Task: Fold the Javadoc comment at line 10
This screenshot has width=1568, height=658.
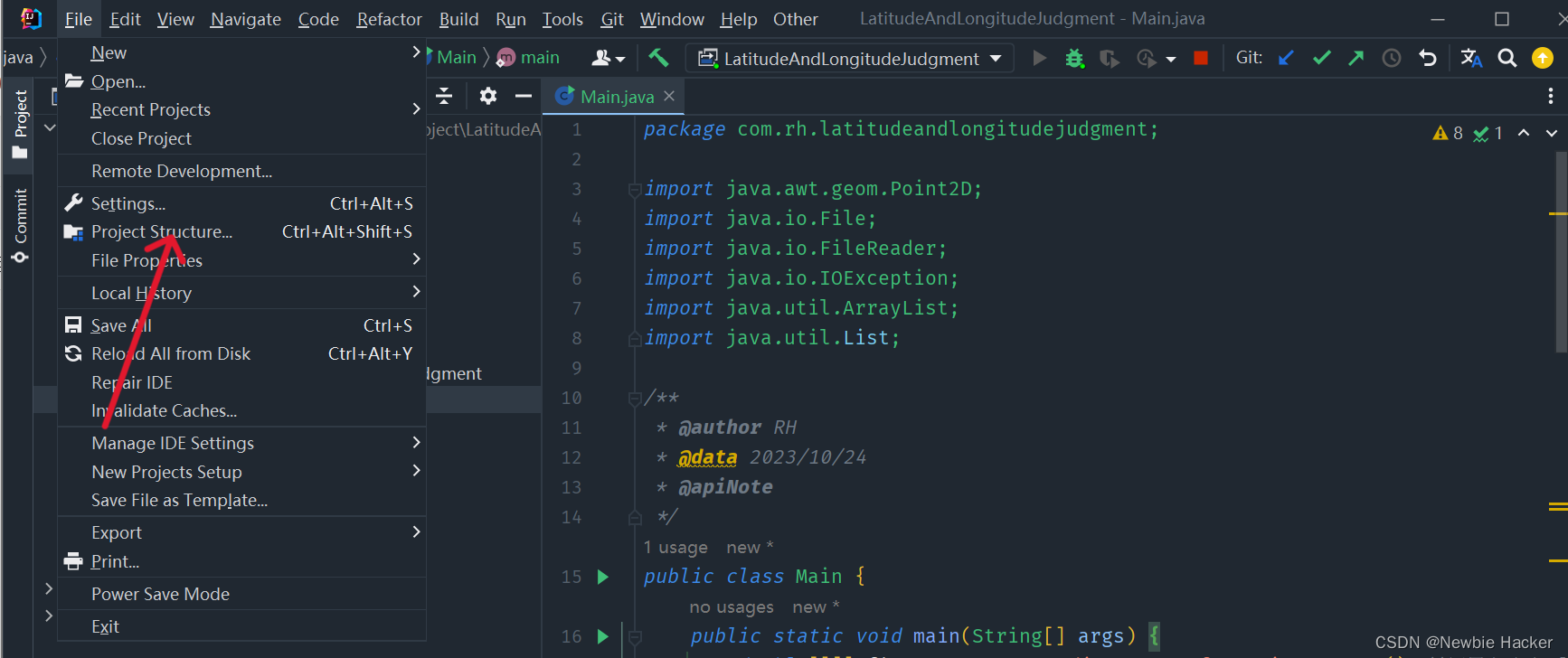Action: [635, 399]
